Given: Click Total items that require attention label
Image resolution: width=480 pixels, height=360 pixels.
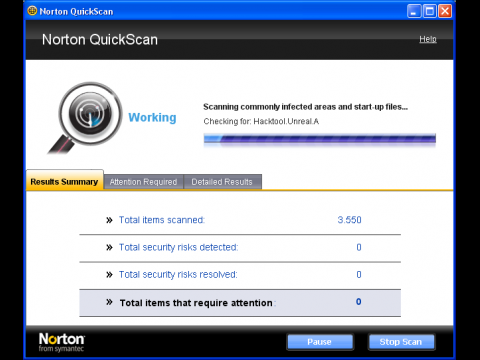Looking at the screenshot, I should click(x=197, y=303).
